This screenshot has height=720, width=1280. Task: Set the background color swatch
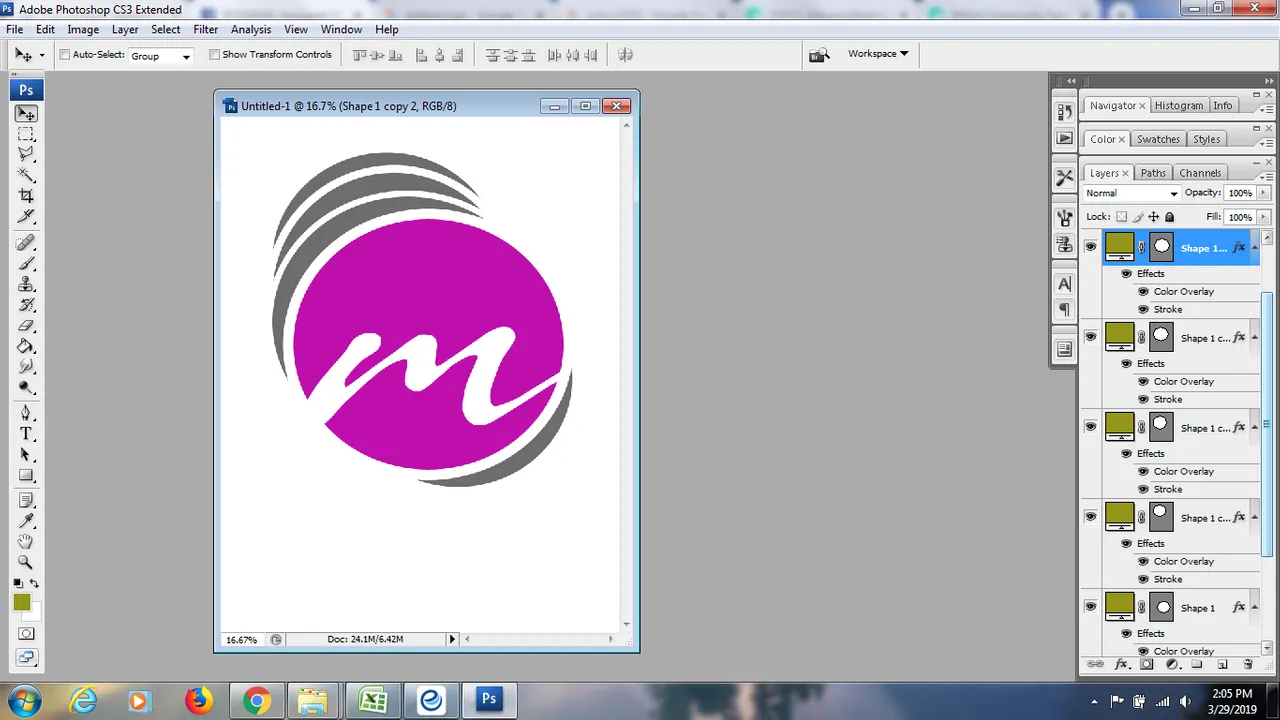pyautogui.click(x=35, y=610)
